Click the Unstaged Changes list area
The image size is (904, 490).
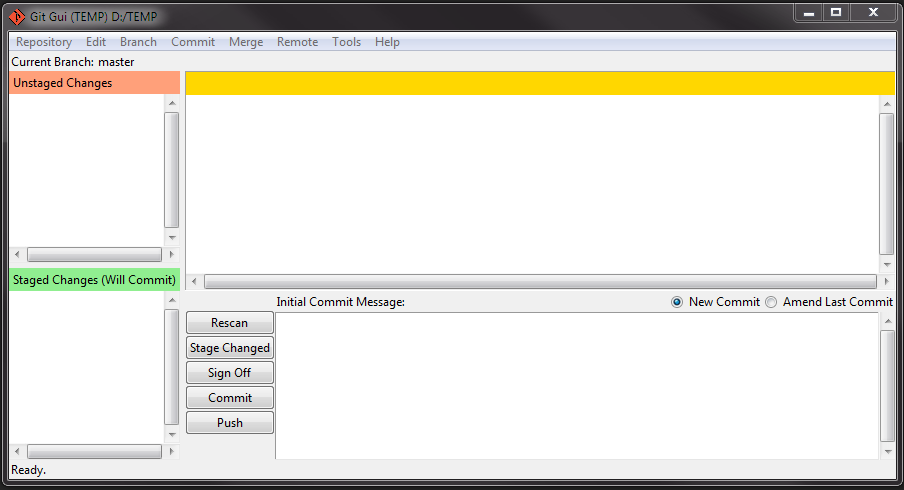(x=87, y=171)
